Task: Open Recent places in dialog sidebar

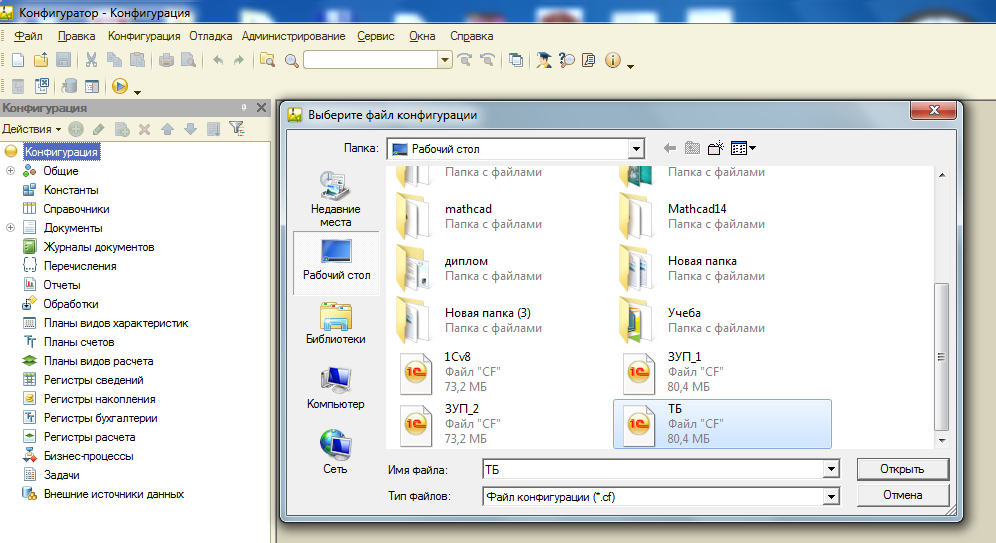Action: tap(335, 199)
